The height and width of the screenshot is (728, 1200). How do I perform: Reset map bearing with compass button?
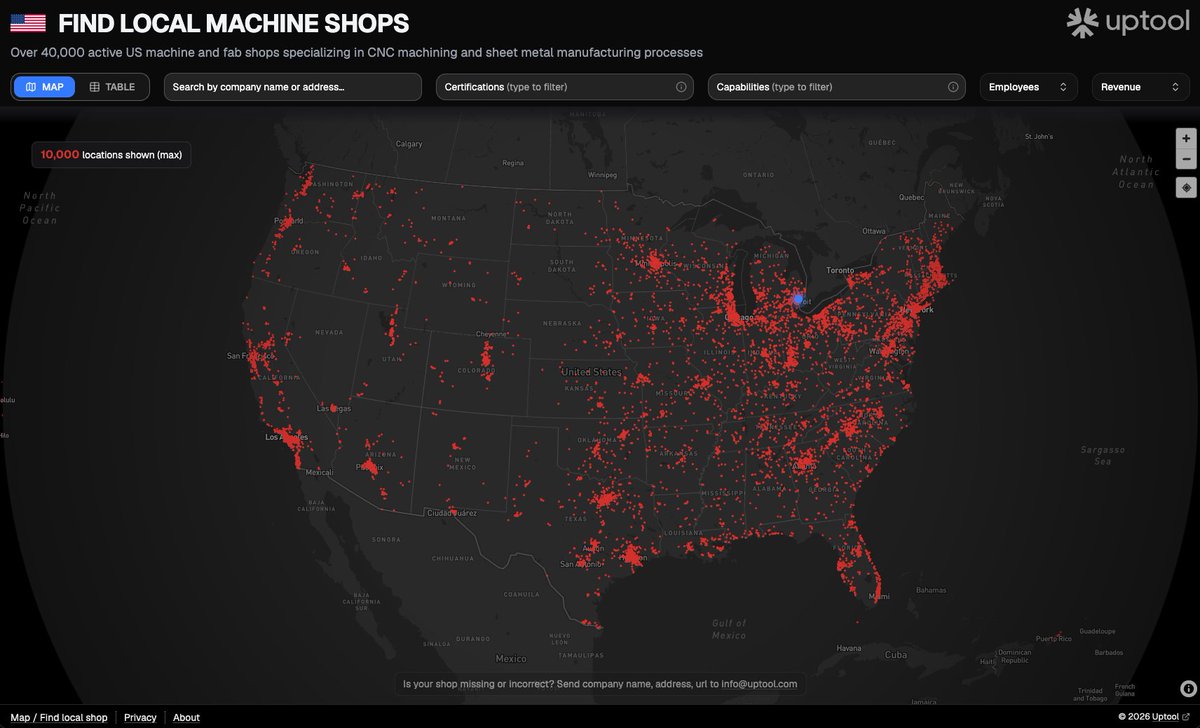[x=1186, y=187]
